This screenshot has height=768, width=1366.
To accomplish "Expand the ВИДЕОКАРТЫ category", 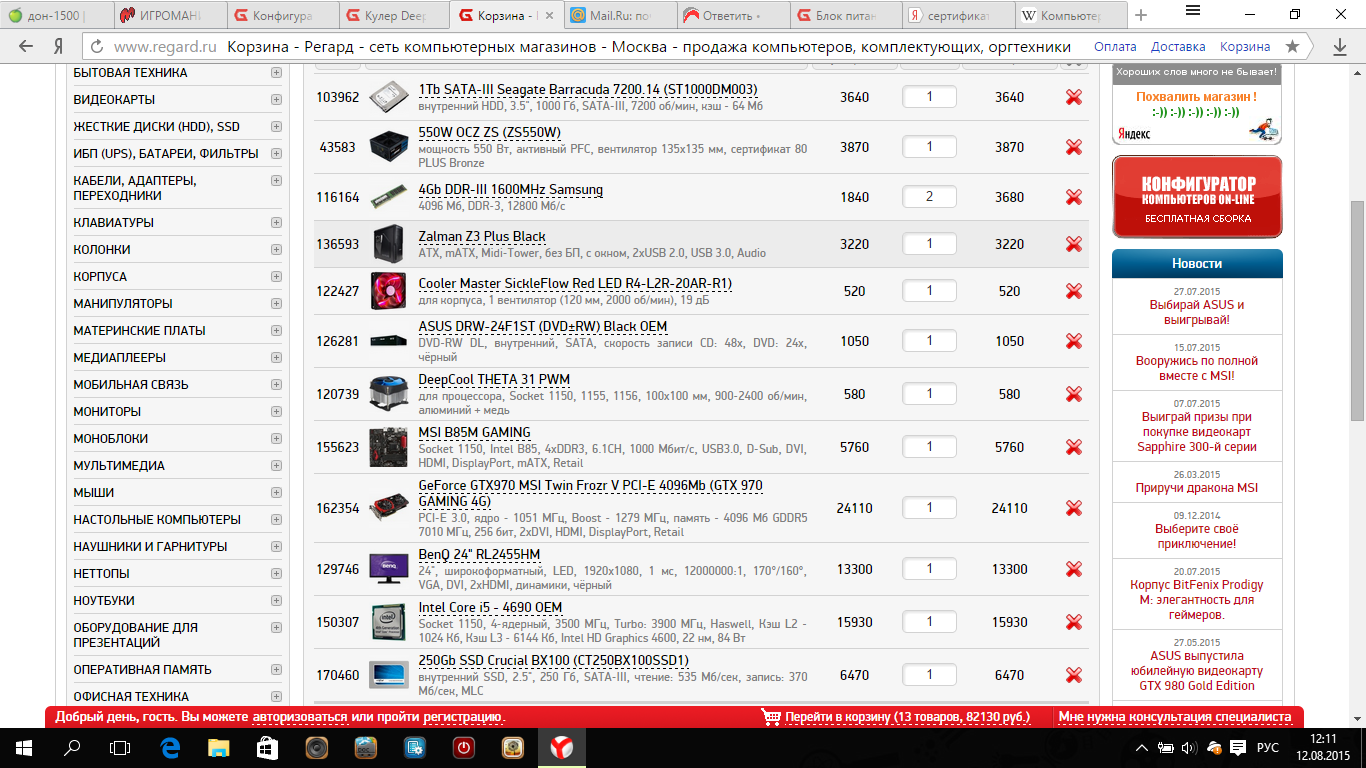I will pos(276,100).
